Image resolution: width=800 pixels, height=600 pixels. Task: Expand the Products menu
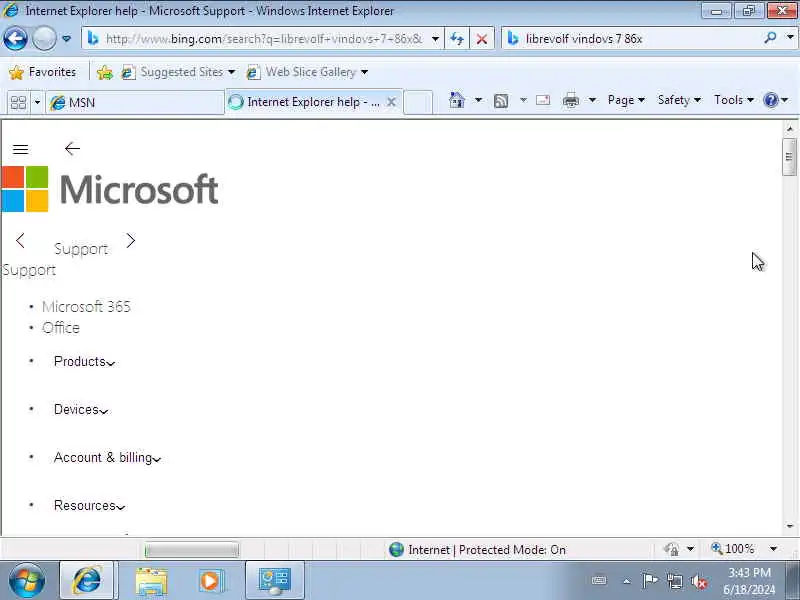click(84, 361)
